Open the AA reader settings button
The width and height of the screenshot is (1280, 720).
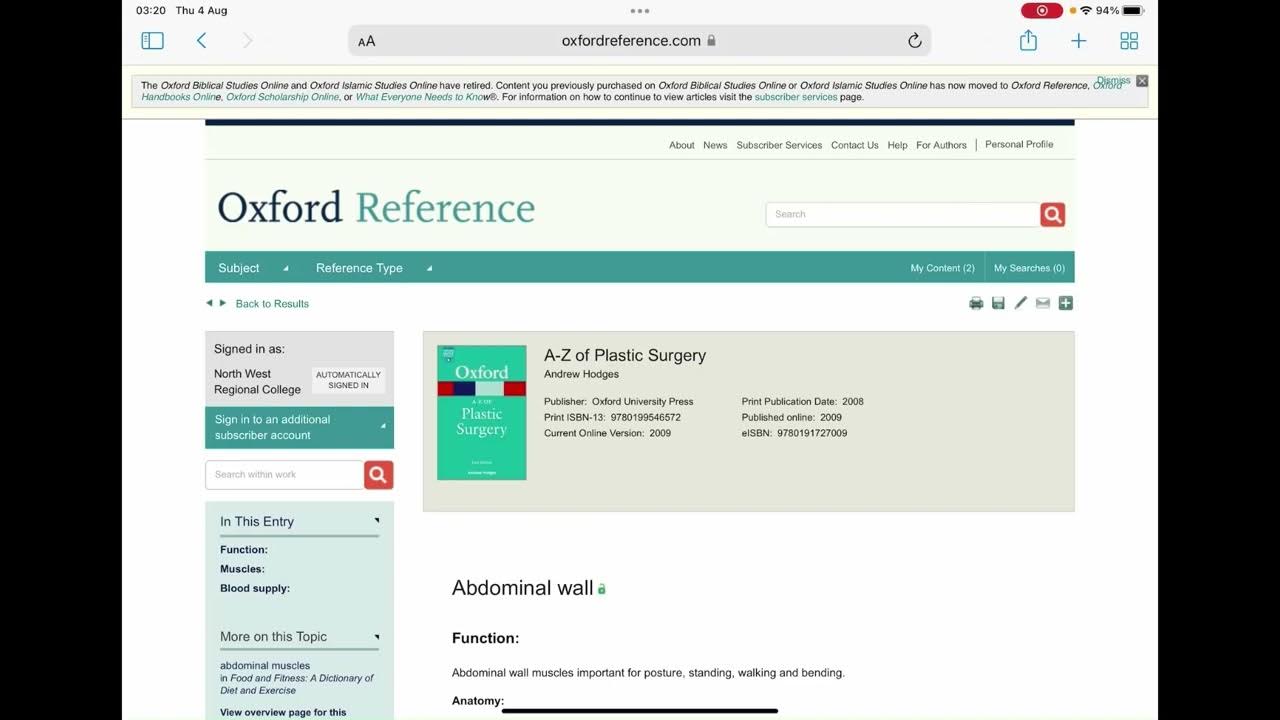pyautogui.click(x=367, y=41)
